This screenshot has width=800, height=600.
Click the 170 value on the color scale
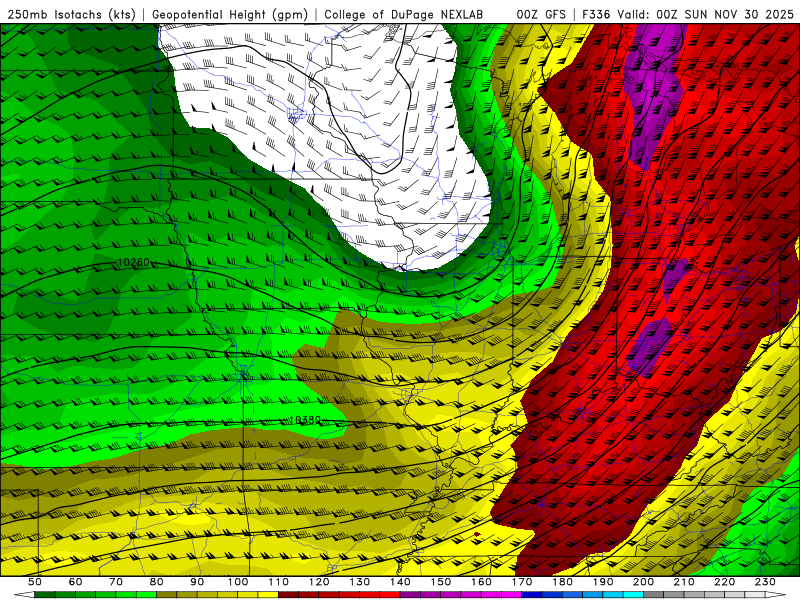(522, 582)
